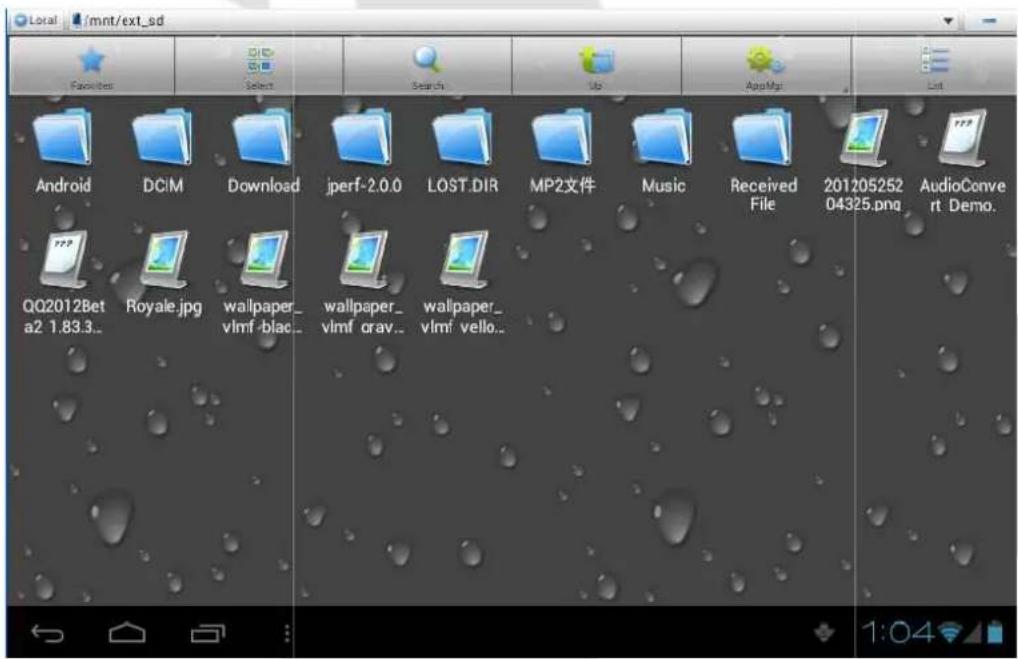Open the Received File folder
This screenshot has height=659, width=1018.
point(763,160)
